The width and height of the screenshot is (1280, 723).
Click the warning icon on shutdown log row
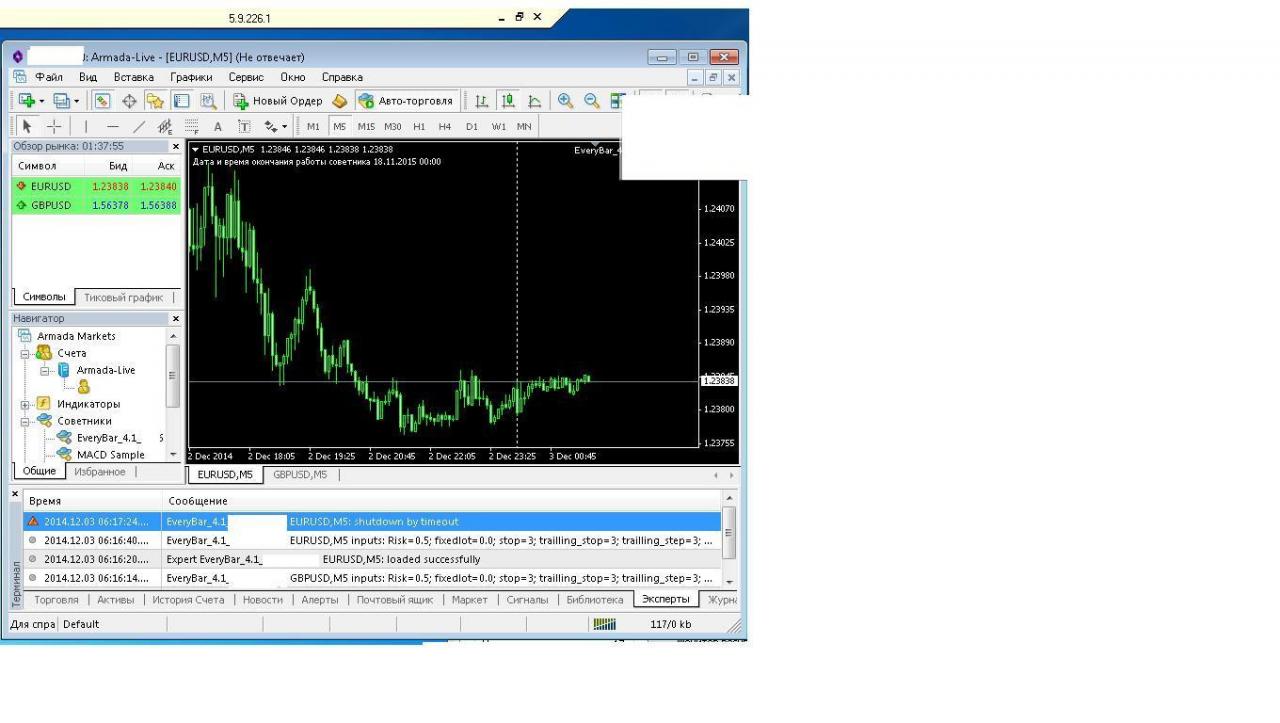point(33,521)
